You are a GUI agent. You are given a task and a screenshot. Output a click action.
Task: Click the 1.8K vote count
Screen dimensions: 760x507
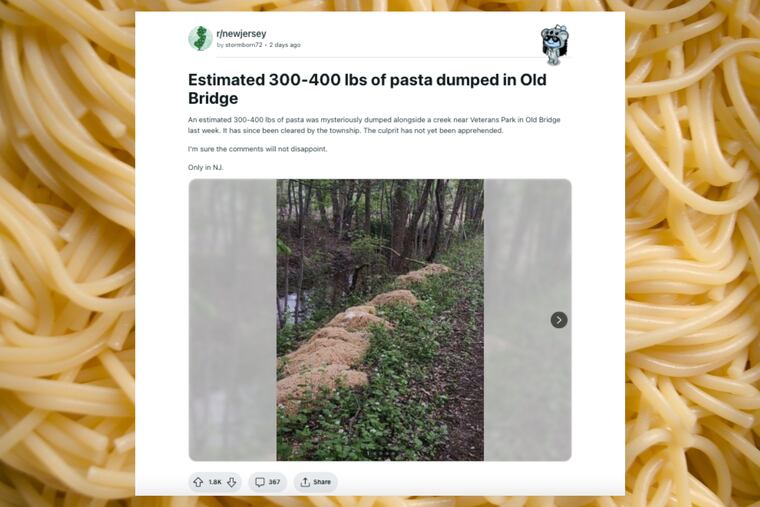215,482
